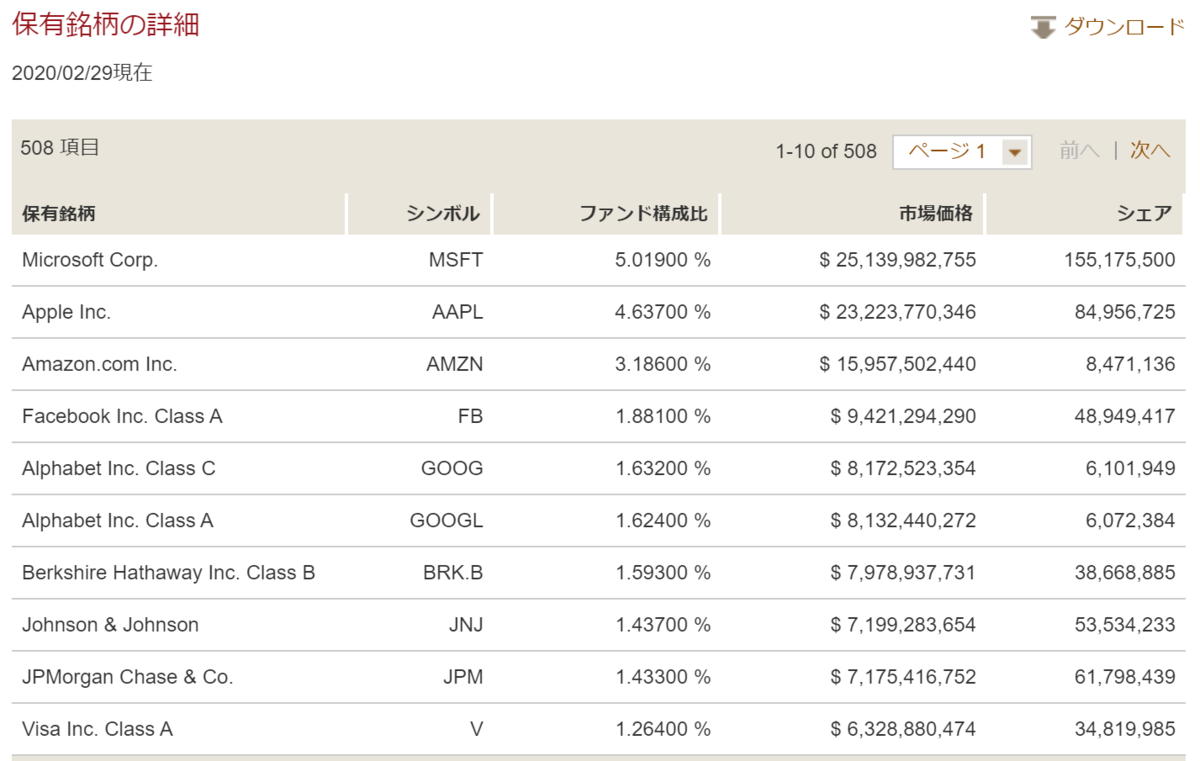Click market value $ 23,223,770,346
This screenshot has width=1200, height=761.
click(x=897, y=312)
